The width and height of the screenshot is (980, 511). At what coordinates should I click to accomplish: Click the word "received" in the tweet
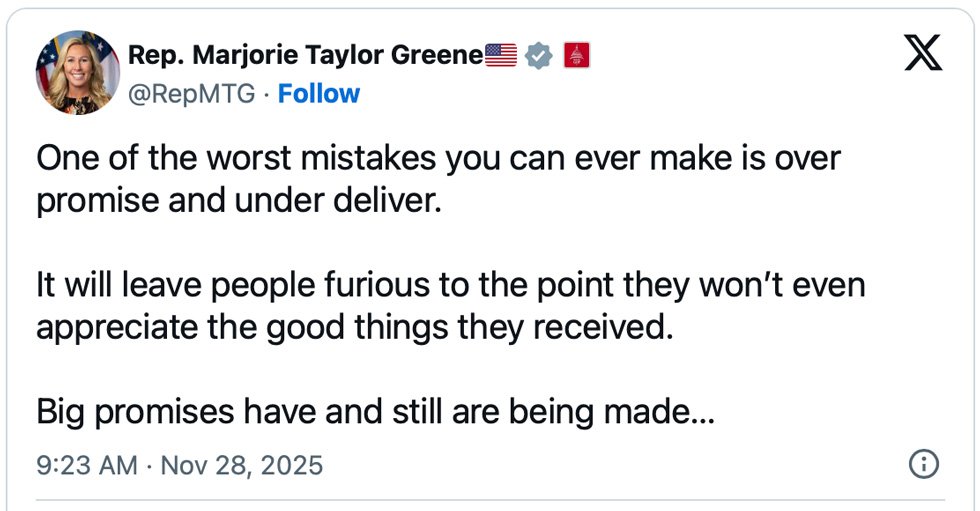(x=609, y=326)
